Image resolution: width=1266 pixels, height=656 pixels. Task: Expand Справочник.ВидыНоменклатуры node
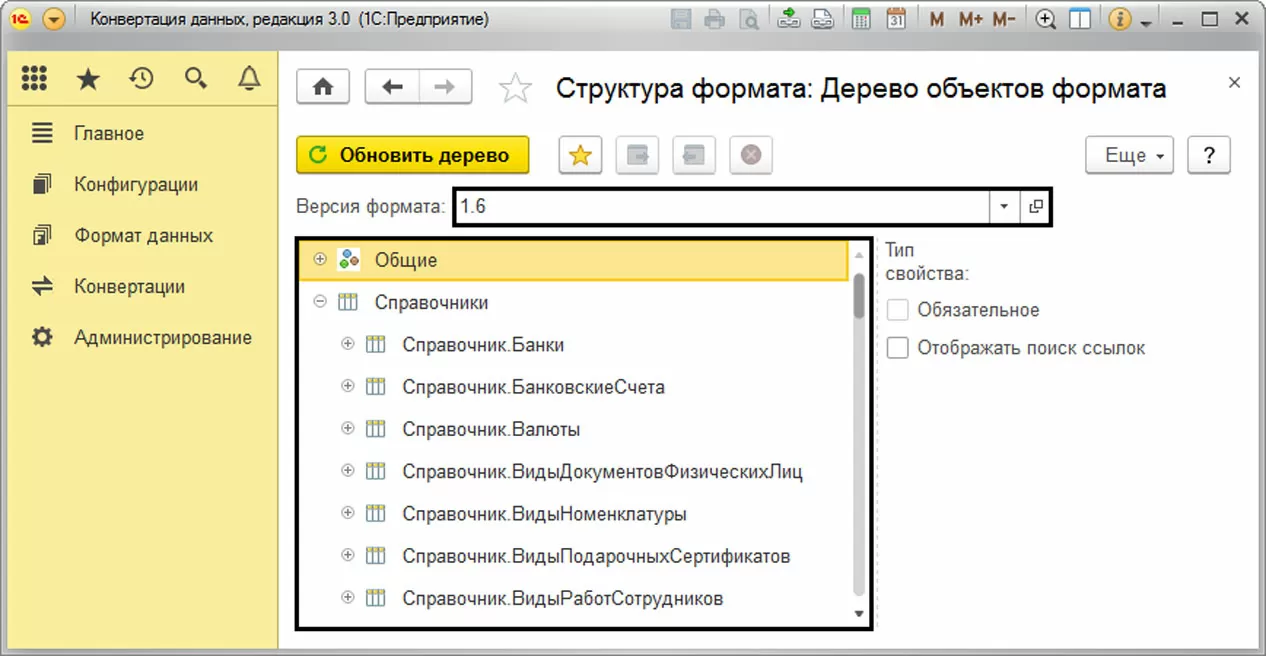(x=348, y=513)
